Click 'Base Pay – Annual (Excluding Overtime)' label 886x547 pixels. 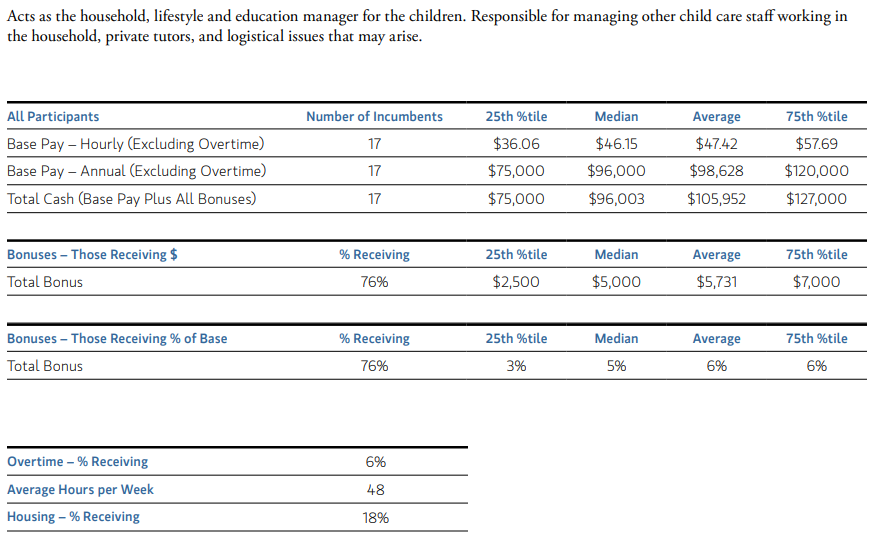[137, 171]
